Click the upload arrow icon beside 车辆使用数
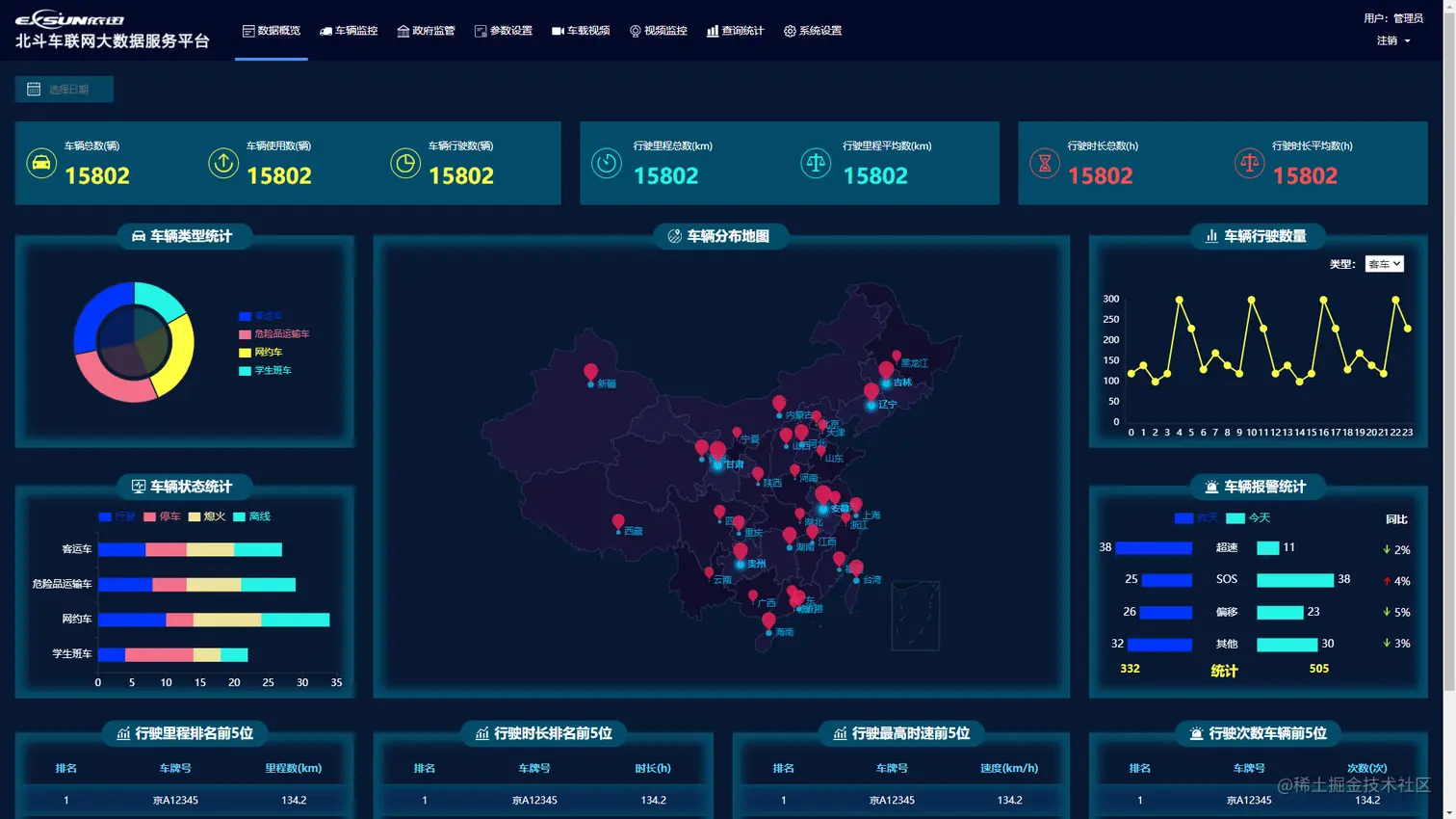Screen dimensions: 1456x819 pos(223,163)
